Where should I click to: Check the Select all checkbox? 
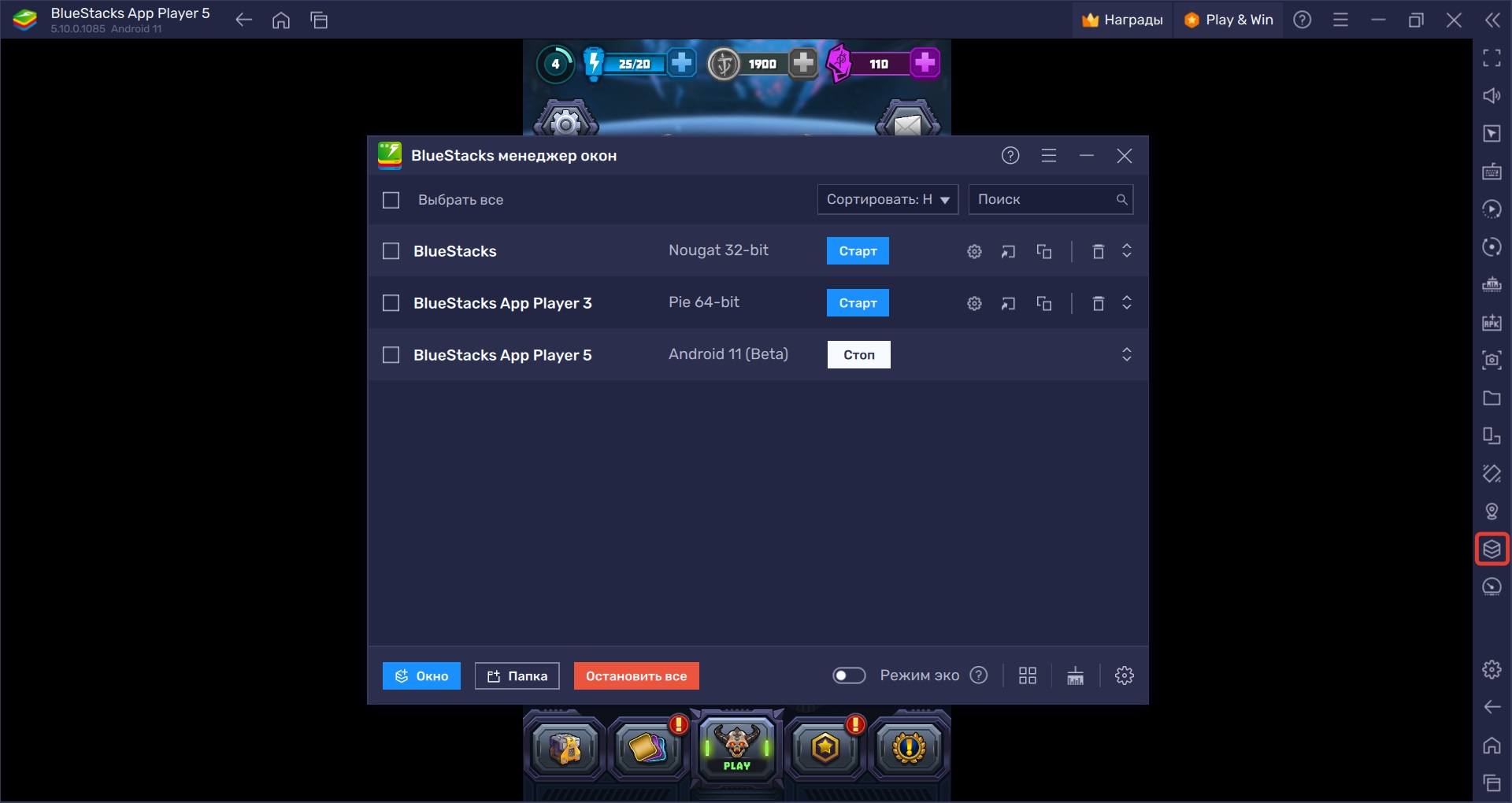[x=391, y=200]
